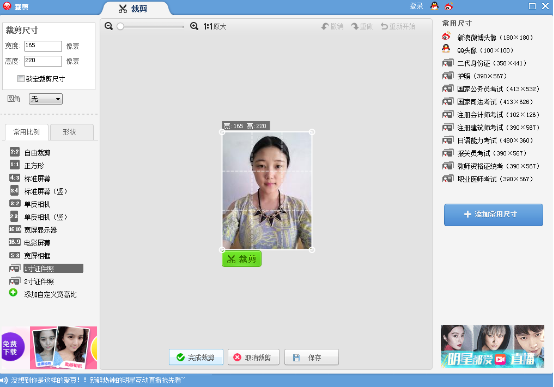Click the zoom slider handle
The width and height of the screenshot is (554, 387).
[x=120, y=27]
